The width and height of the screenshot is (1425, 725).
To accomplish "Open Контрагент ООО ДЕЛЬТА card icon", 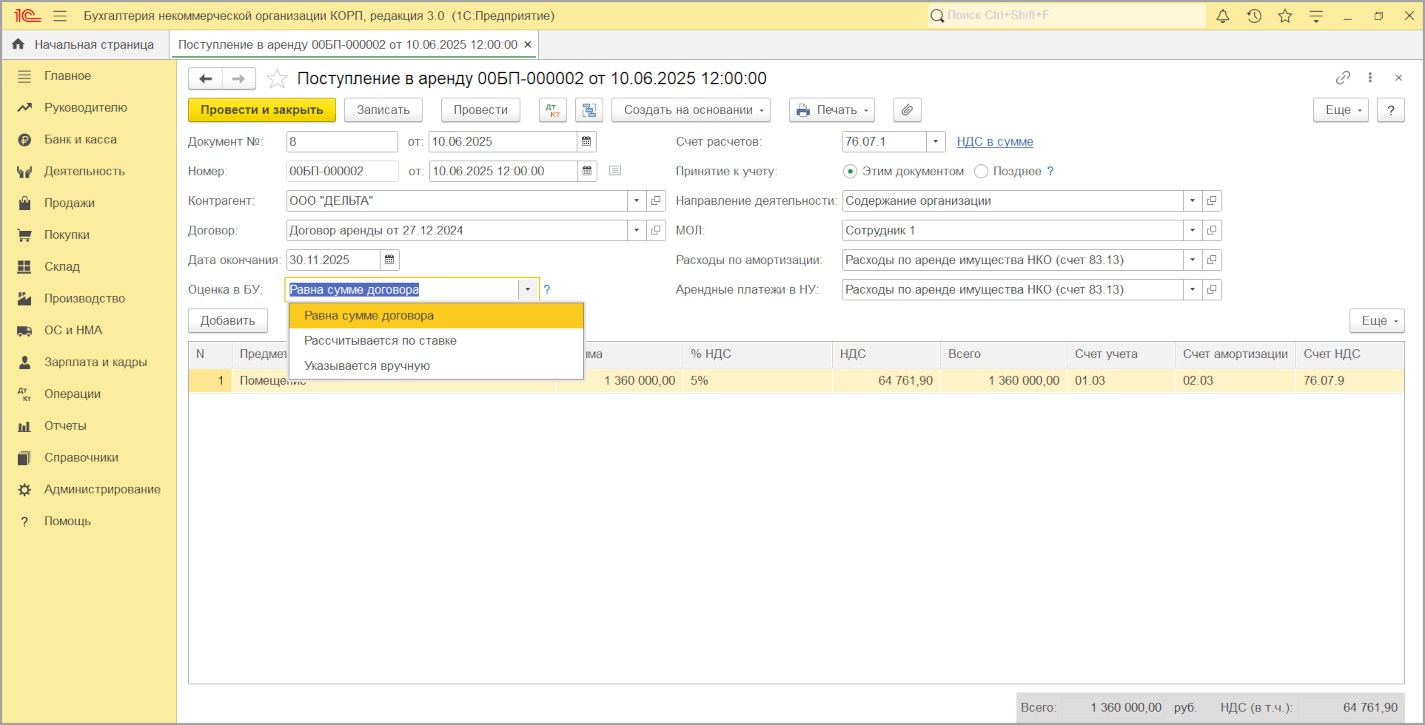I will click(x=656, y=201).
